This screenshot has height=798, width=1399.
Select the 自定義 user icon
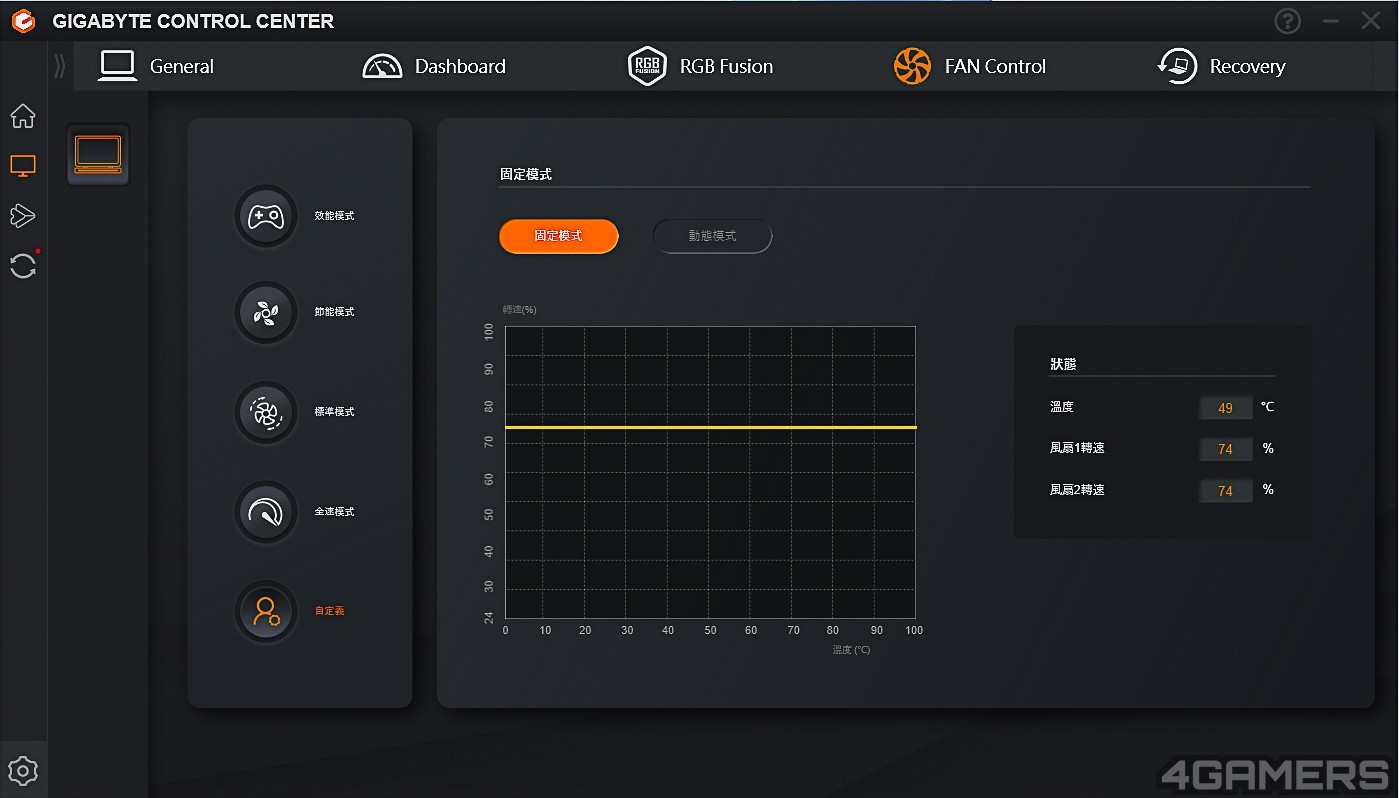[x=265, y=611]
